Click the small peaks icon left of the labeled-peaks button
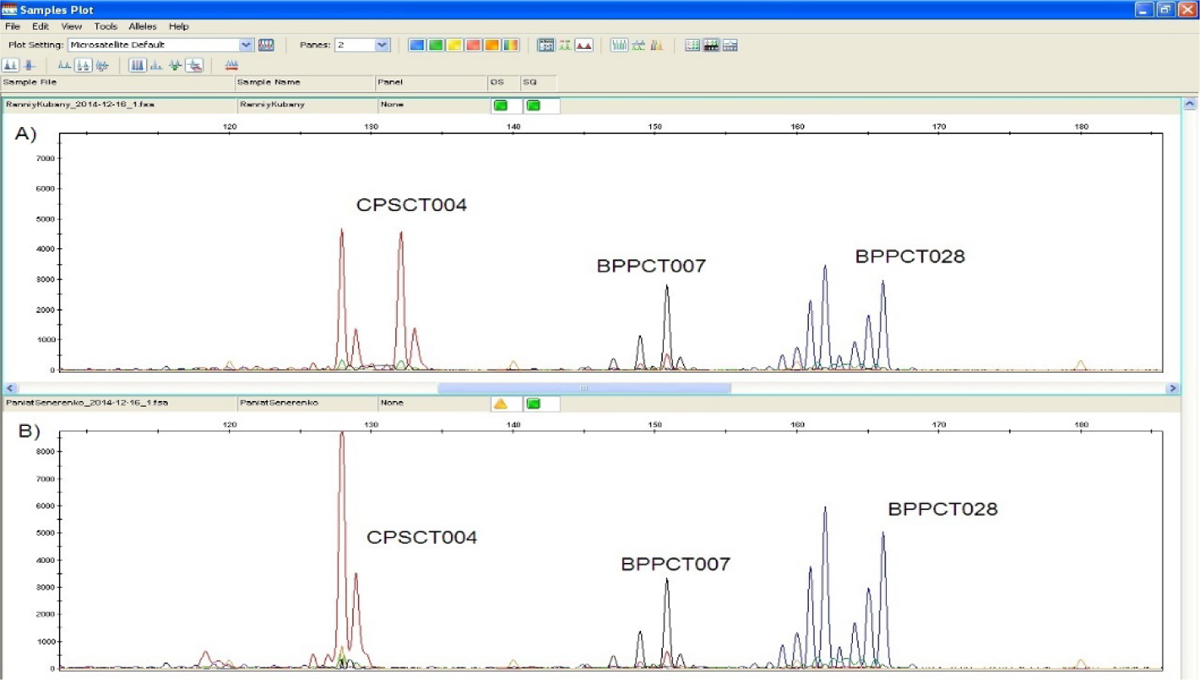1200x680 pixels. 65,65
